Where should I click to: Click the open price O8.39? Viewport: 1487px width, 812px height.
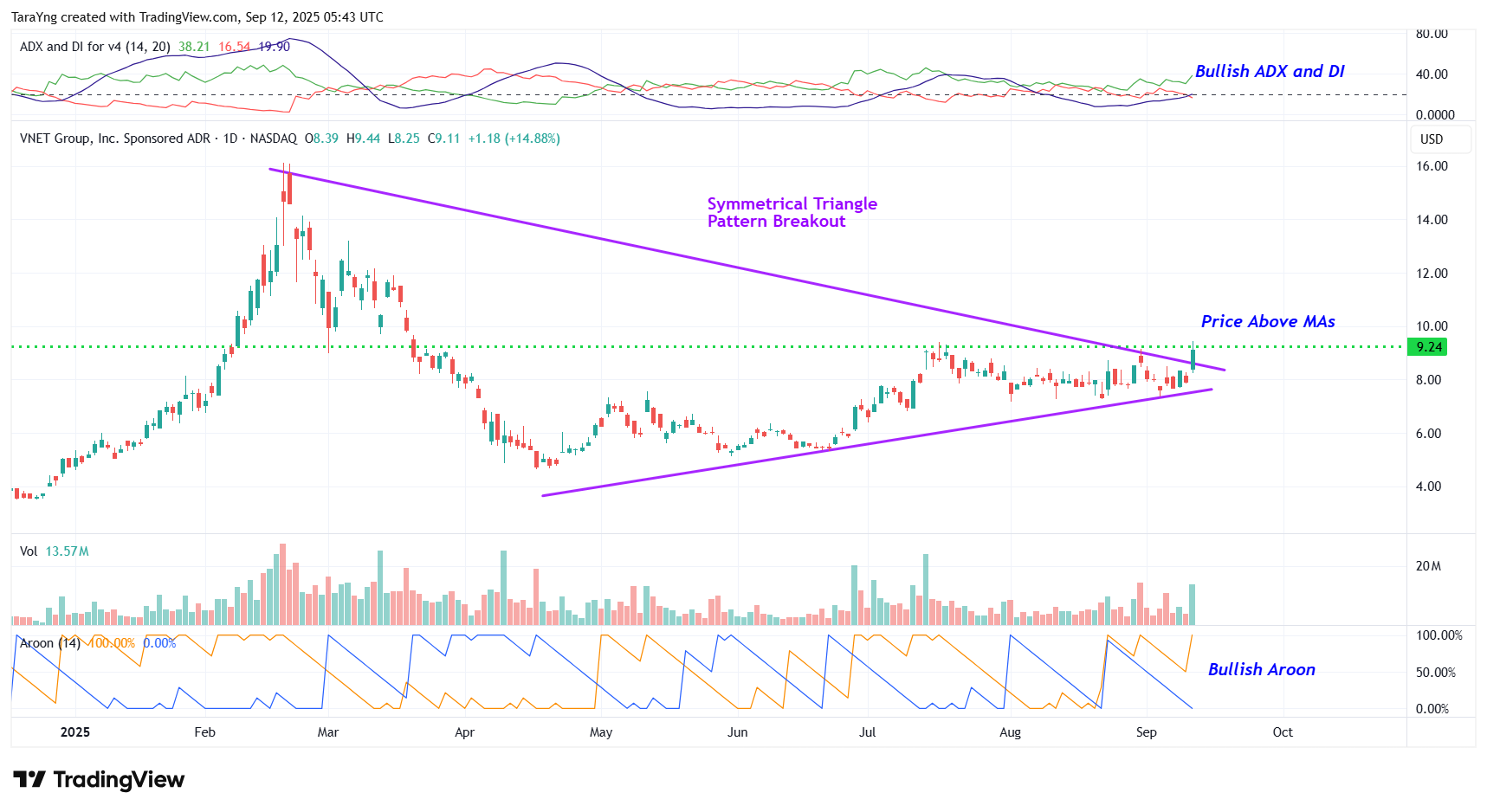(x=321, y=139)
